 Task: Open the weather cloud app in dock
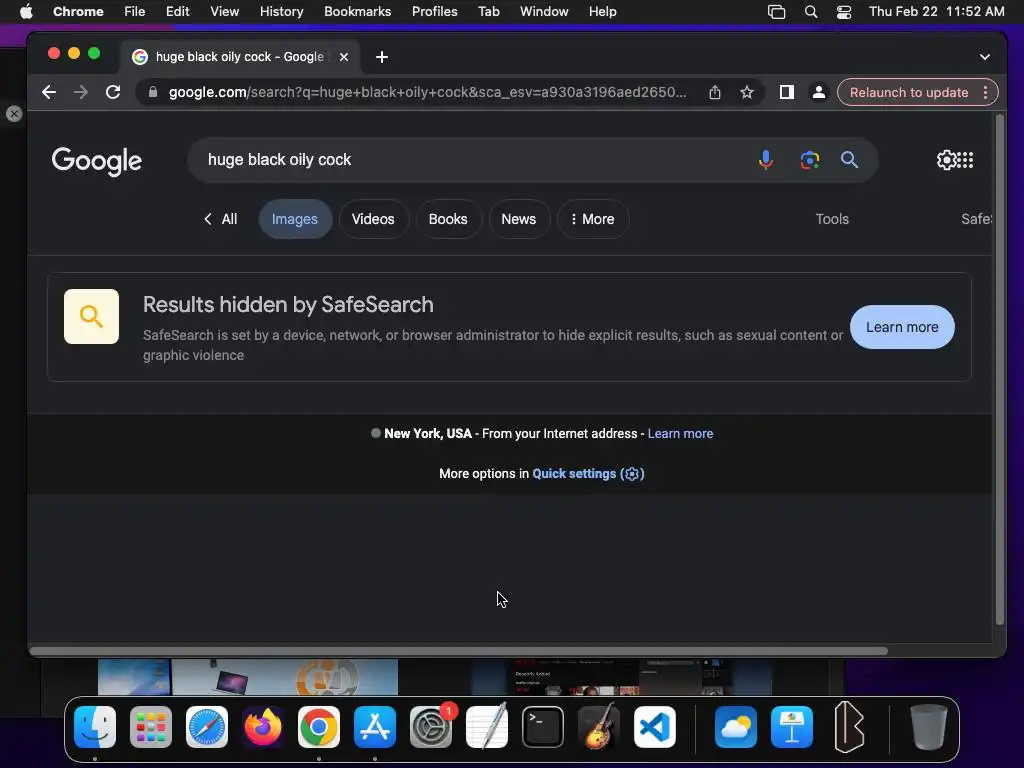click(736, 727)
